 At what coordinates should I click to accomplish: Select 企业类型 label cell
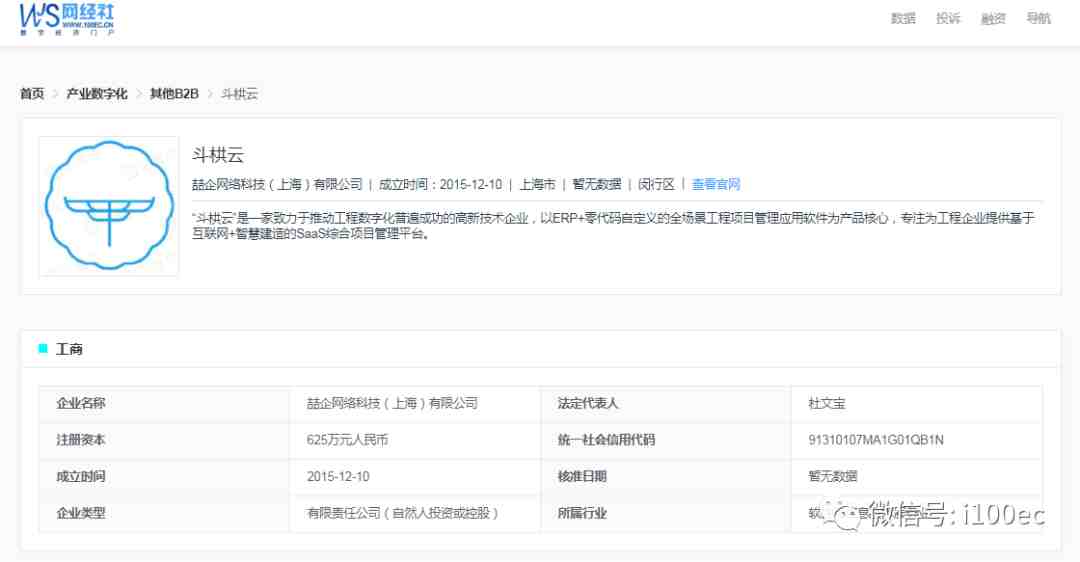(x=164, y=513)
